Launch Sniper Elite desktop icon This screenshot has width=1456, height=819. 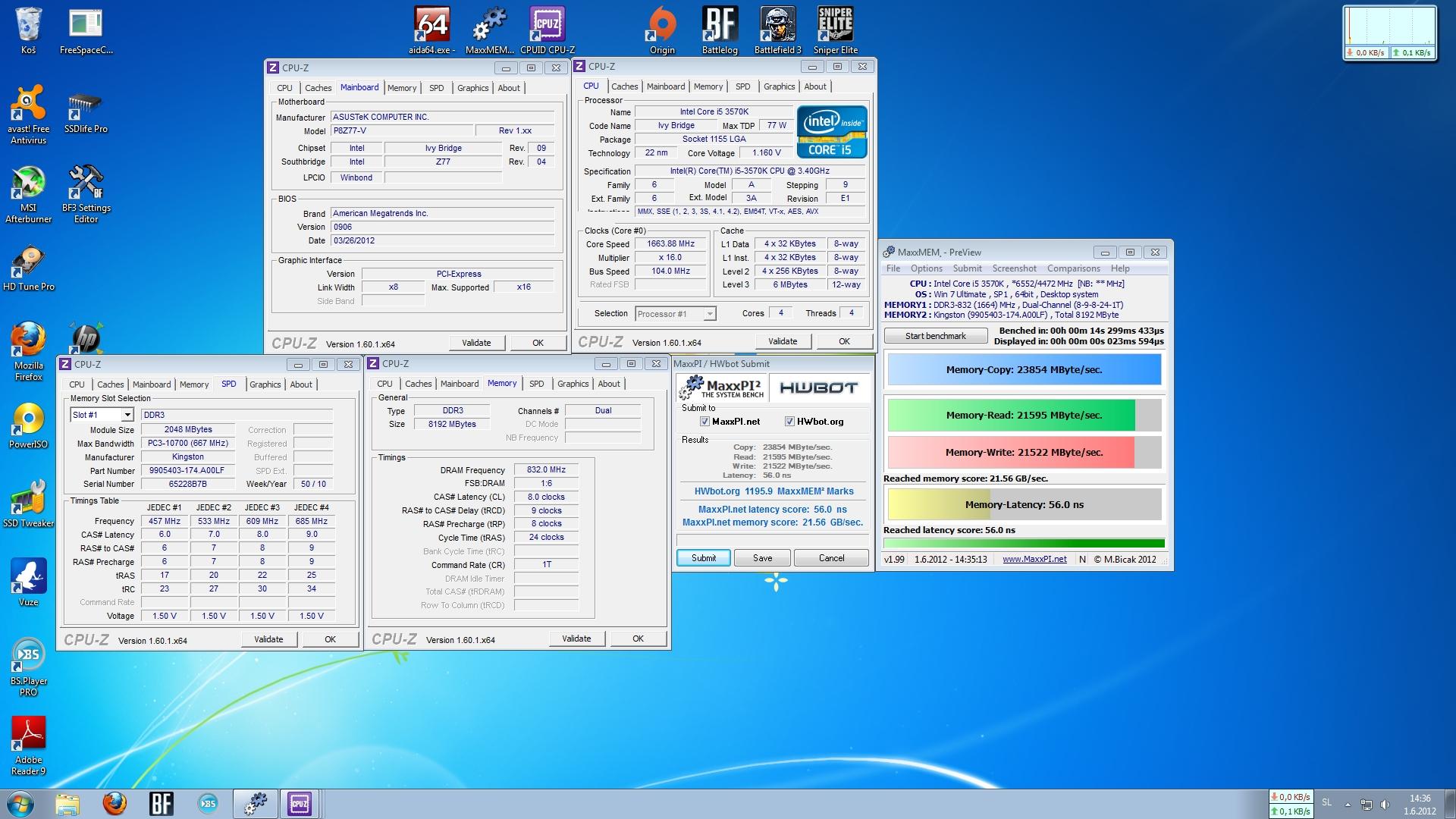pos(835,30)
